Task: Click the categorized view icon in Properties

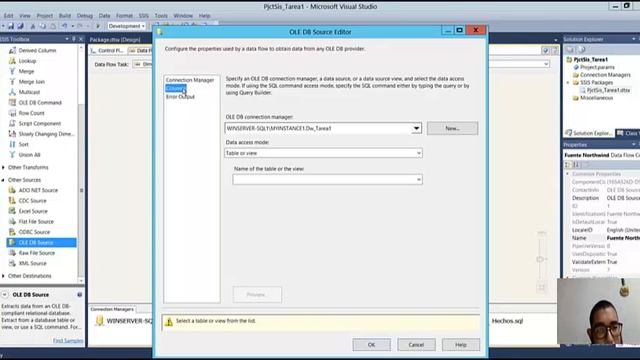Action: (x=567, y=164)
